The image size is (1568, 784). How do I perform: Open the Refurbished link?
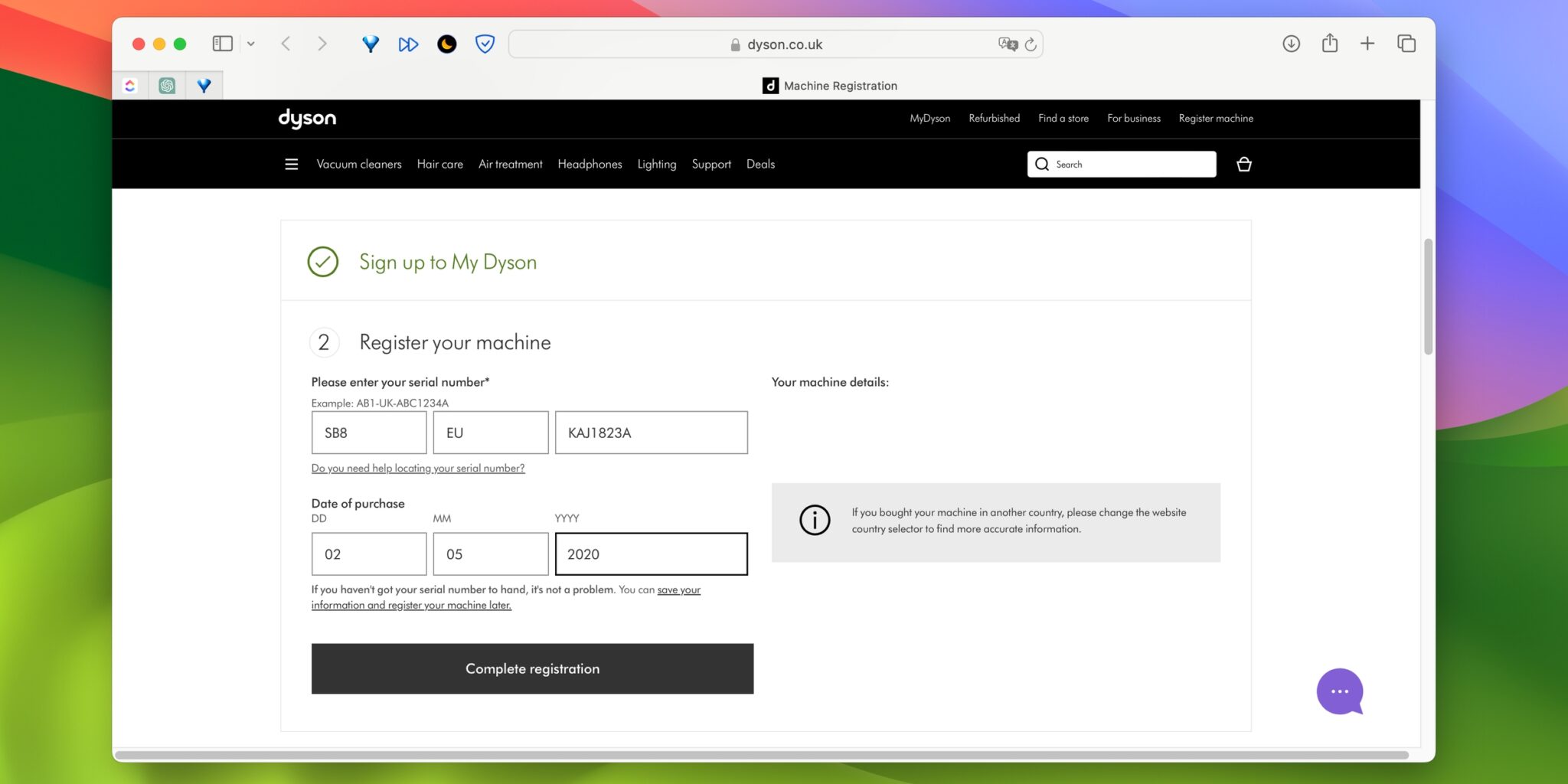pos(994,118)
